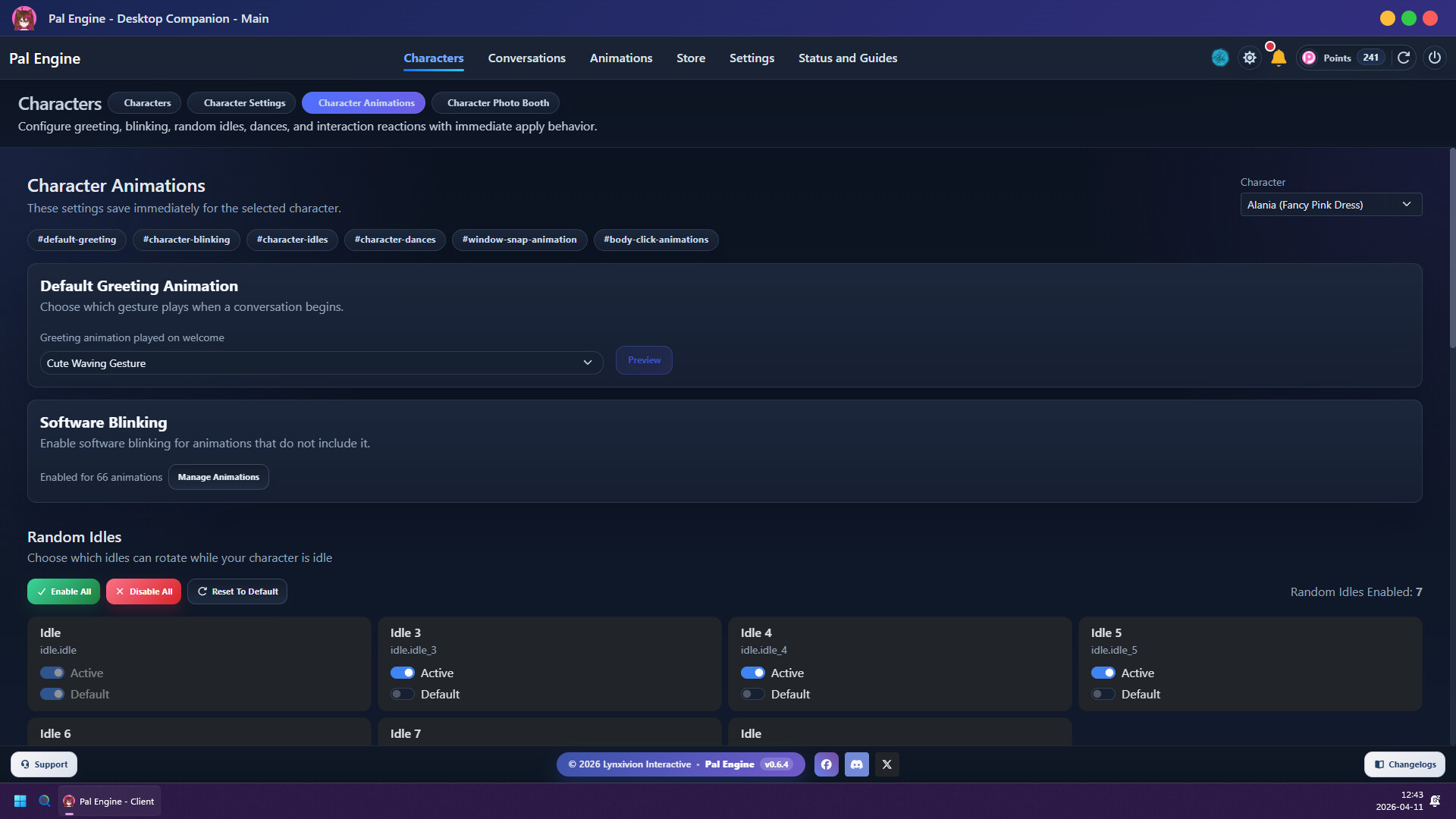Open the X social link icon
1456x819 pixels.
[887, 764]
